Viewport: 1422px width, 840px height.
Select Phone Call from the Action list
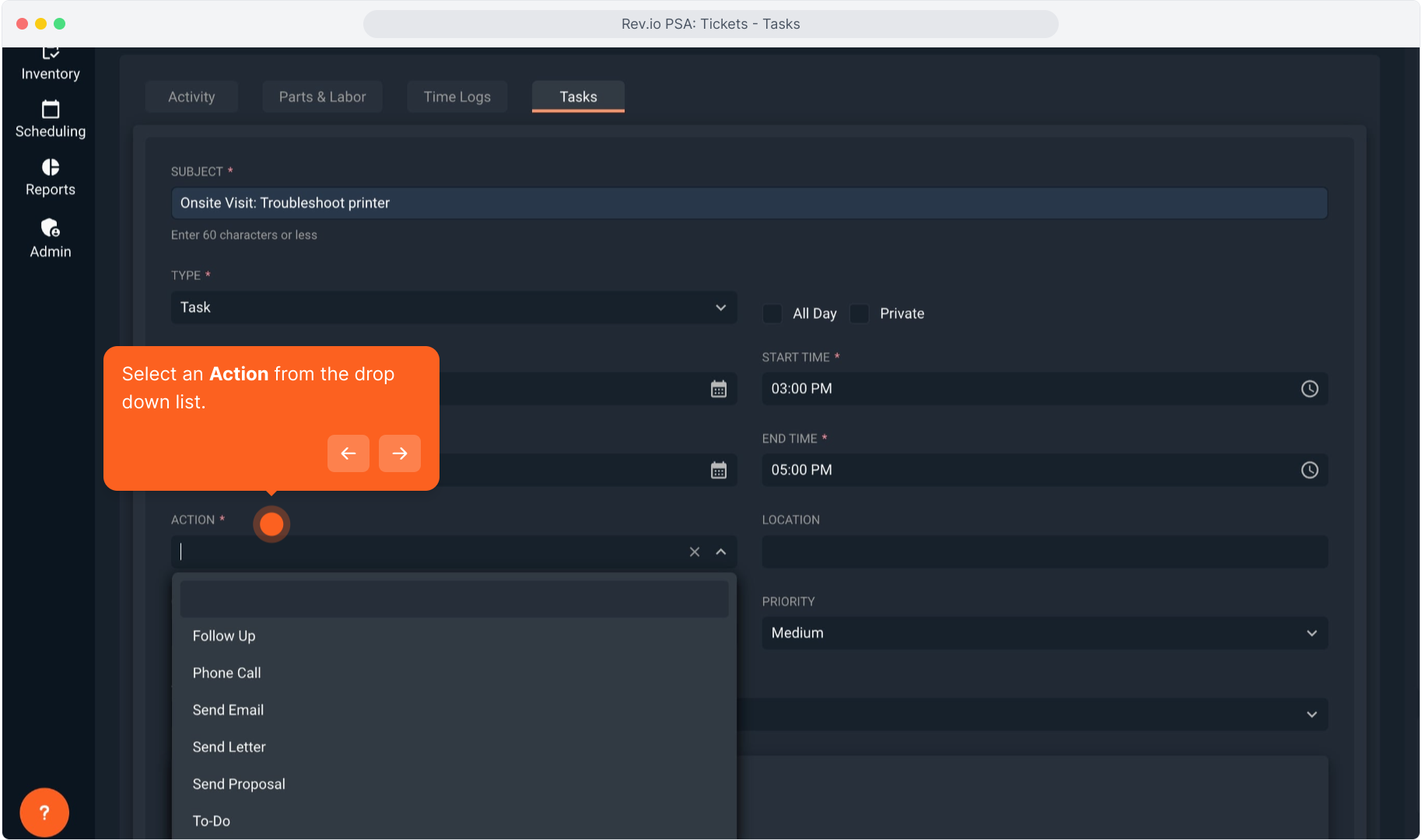(x=226, y=673)
